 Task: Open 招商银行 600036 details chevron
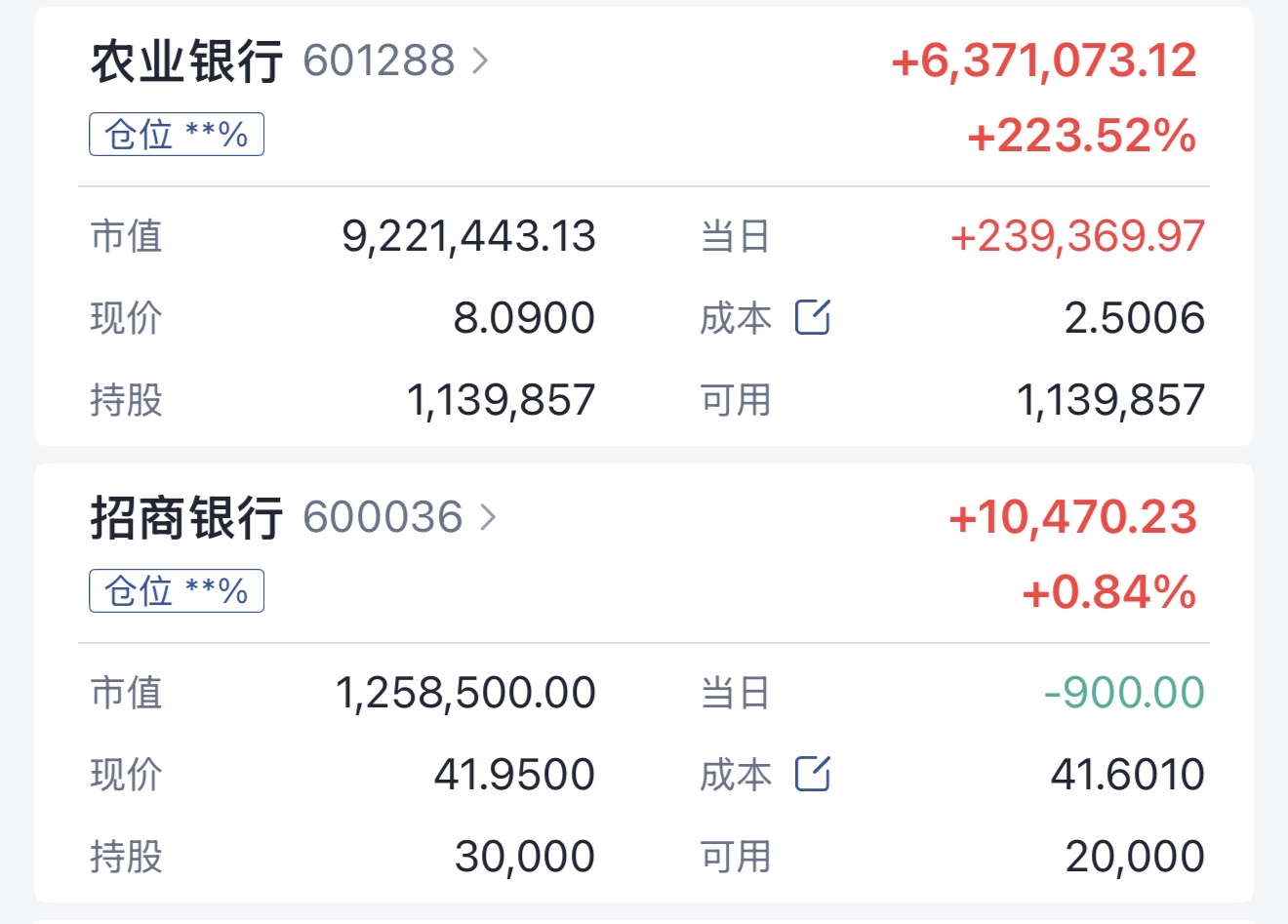point(488,517)
